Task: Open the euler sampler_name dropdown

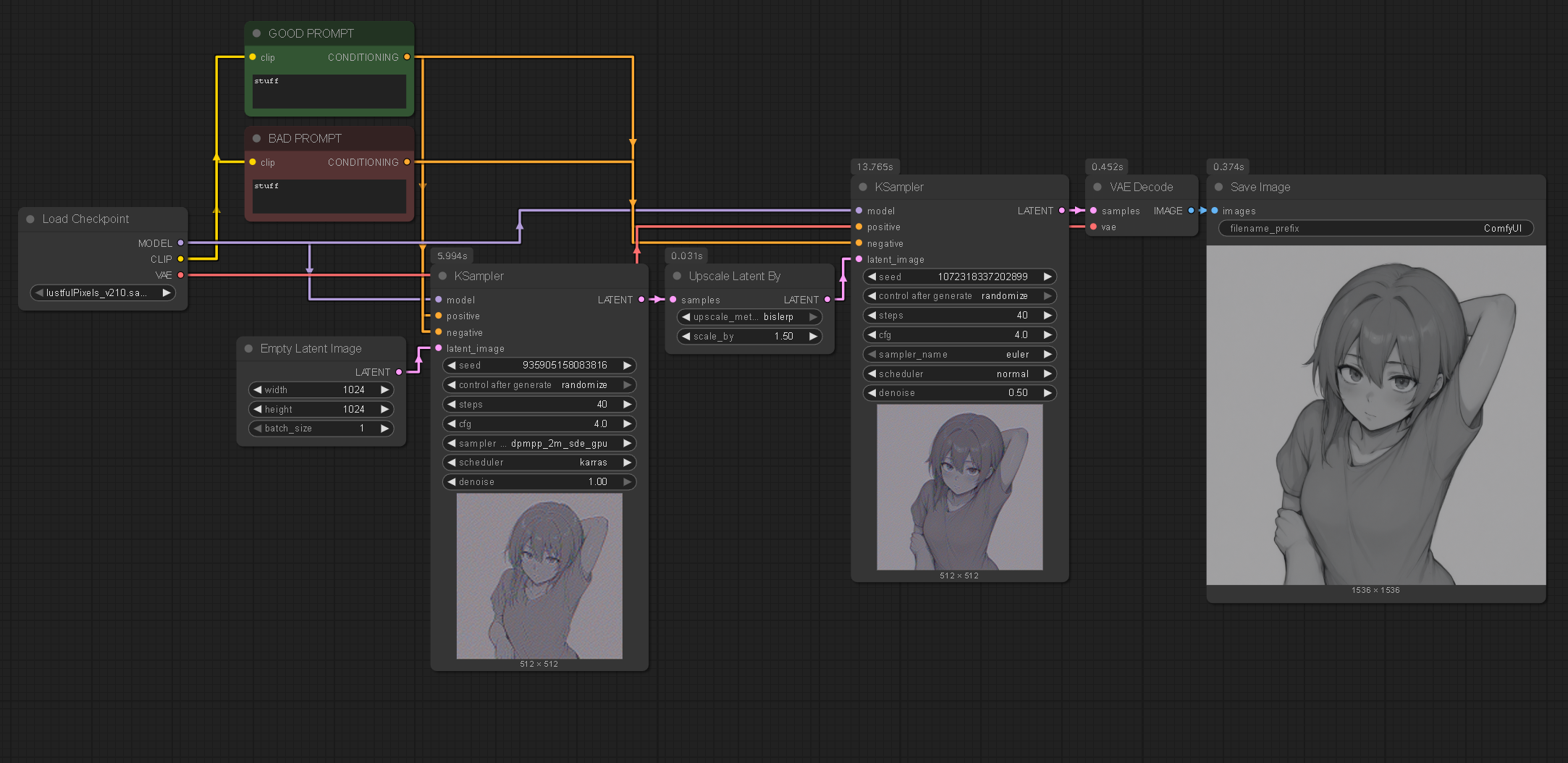Action: point(960,354)
